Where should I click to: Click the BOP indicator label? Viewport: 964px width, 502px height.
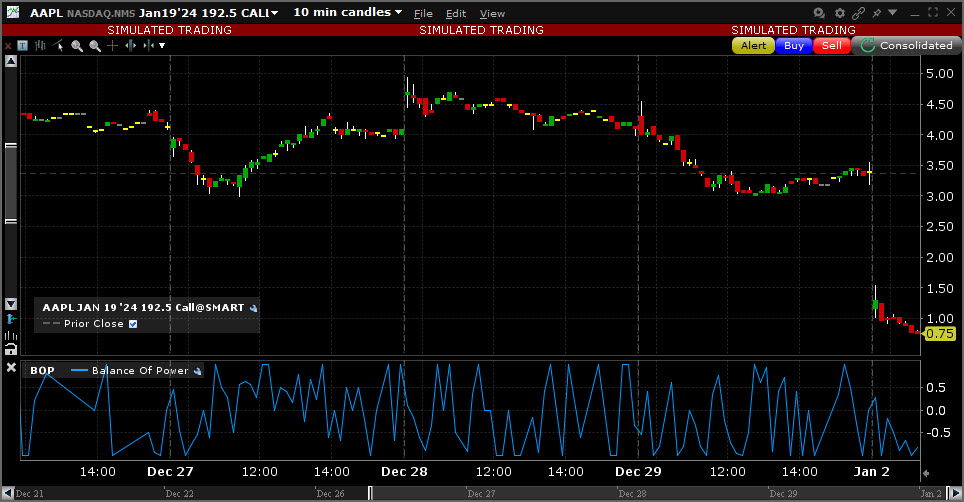42,371
